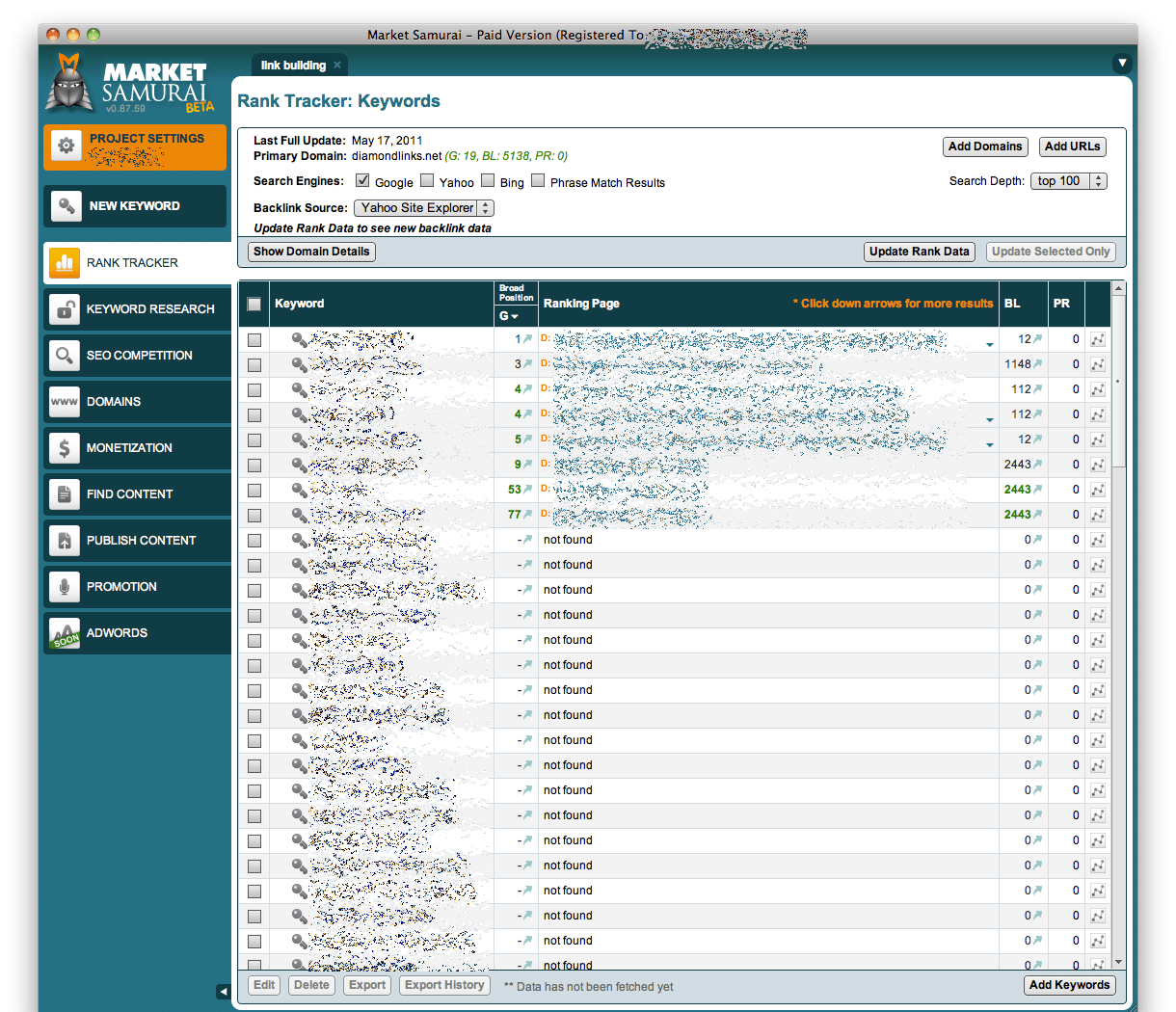The width and height of the screenshot is (1176, 1012).
Task: Navigate to Domains
Action: (137, 402)
